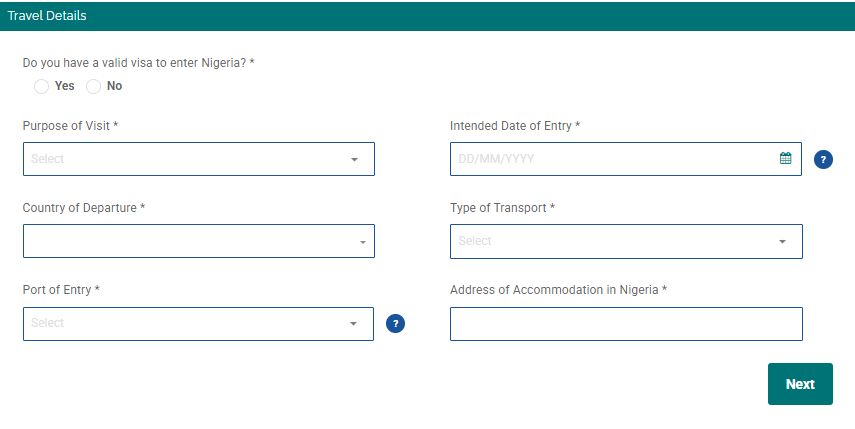This screenshot has width=855, height=429.
Task: Open the calendar picker icon
Action: tap(785, 159)
